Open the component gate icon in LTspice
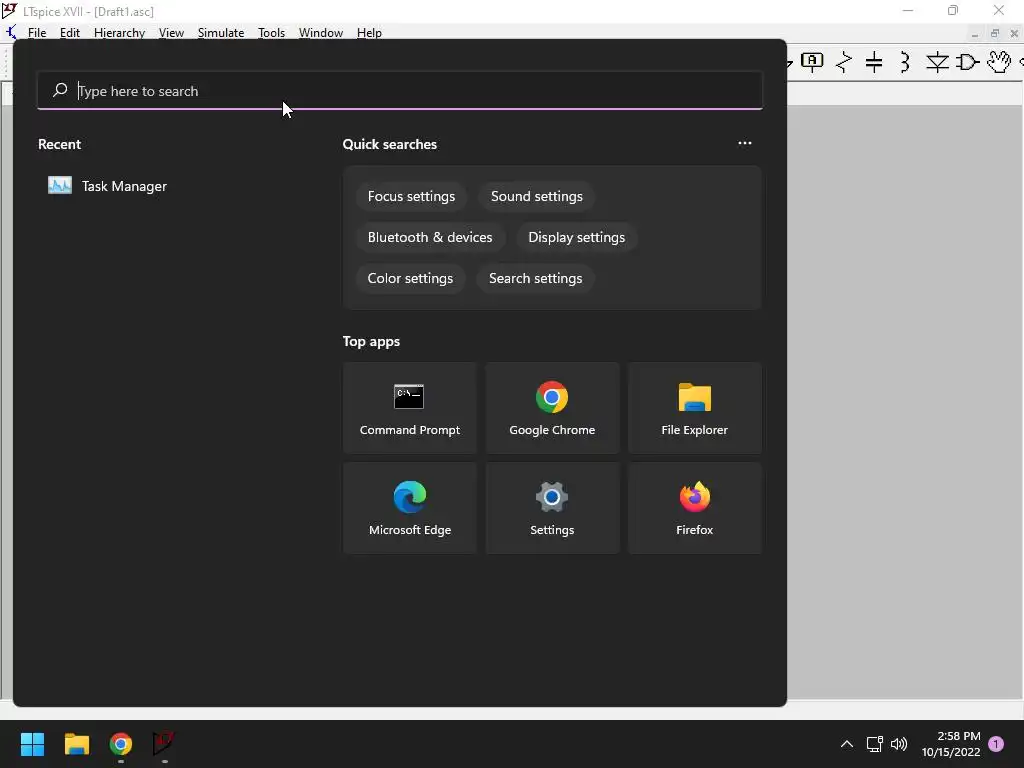 pos(968,62)
